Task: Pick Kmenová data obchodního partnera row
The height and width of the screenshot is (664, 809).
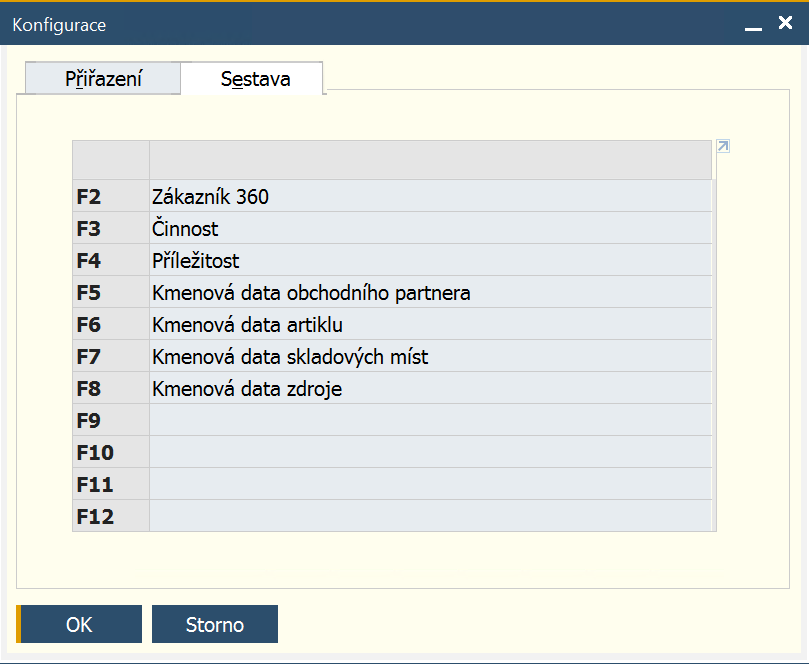Action: (430, 292)
